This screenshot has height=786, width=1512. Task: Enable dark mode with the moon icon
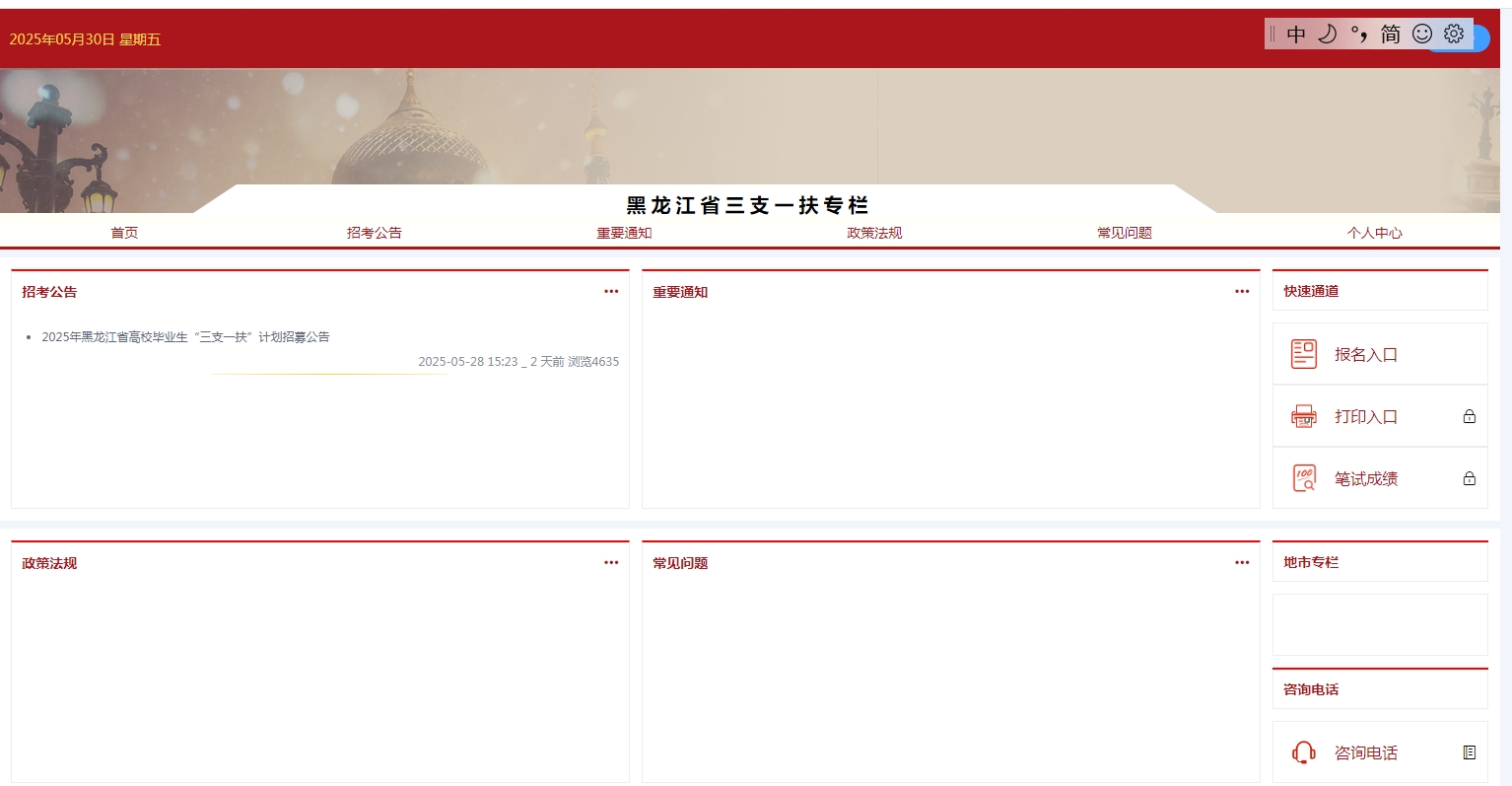(x=1328, y=33)
